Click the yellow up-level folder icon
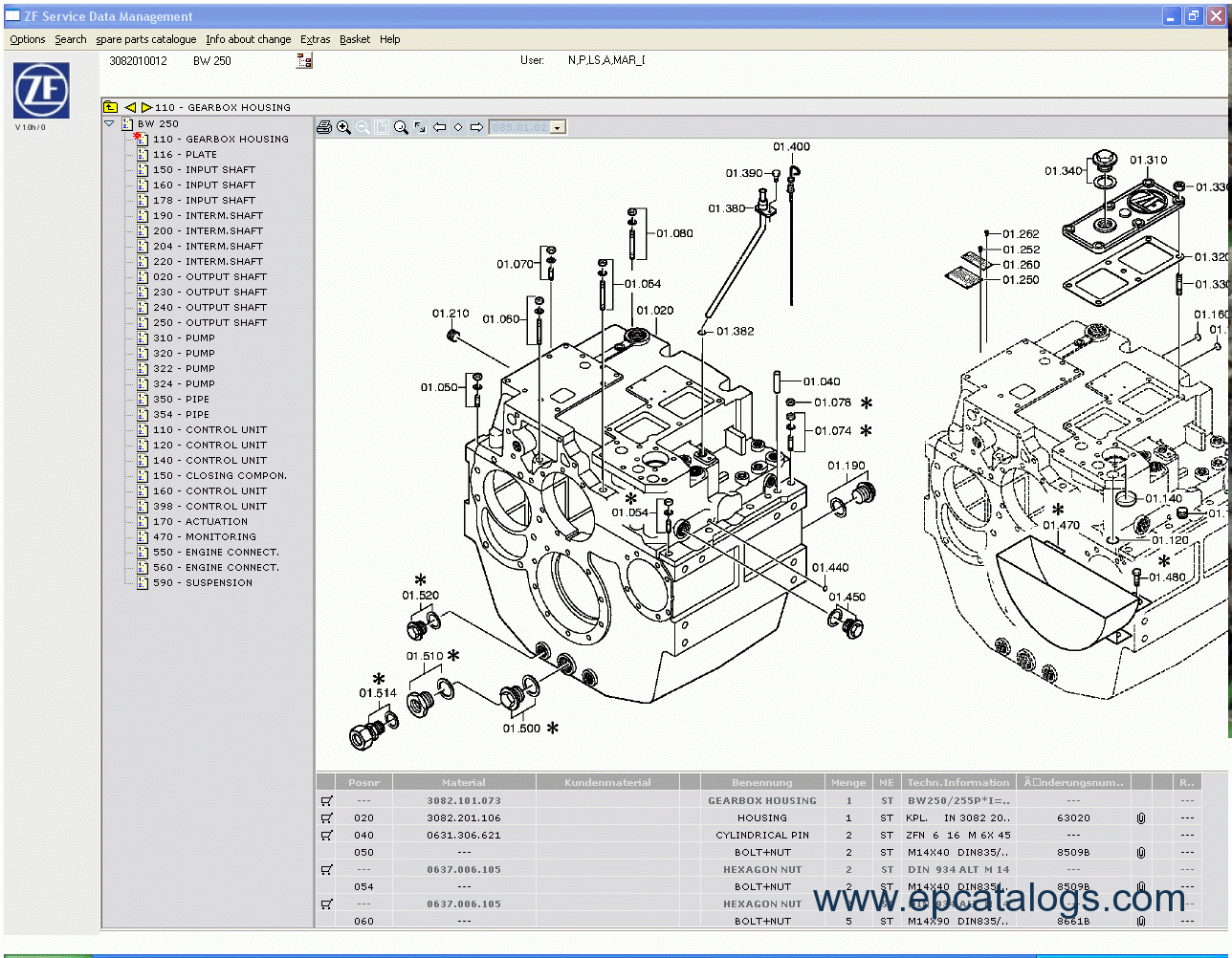 click(111, 107)
